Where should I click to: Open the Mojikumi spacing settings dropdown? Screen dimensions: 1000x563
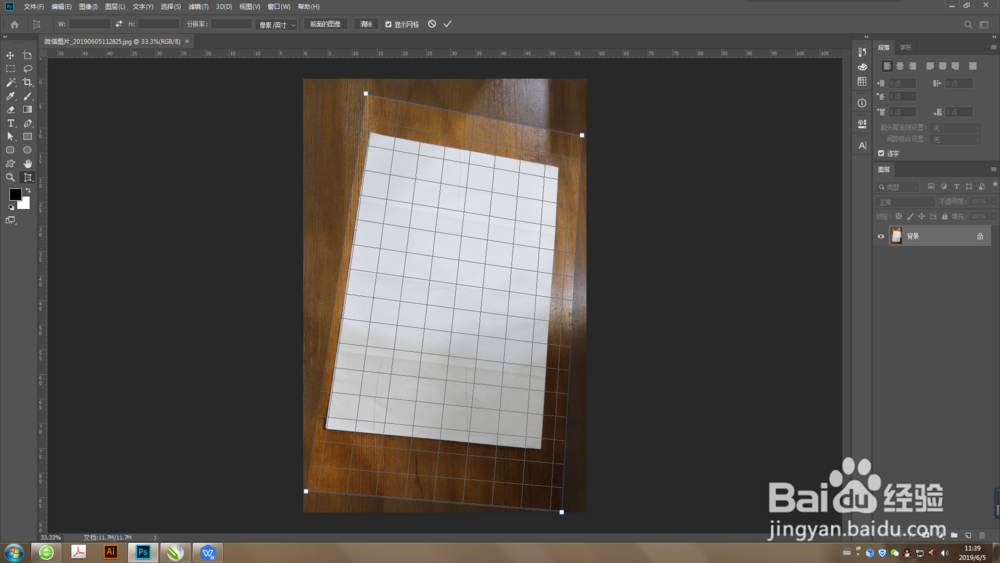[955, 140]
